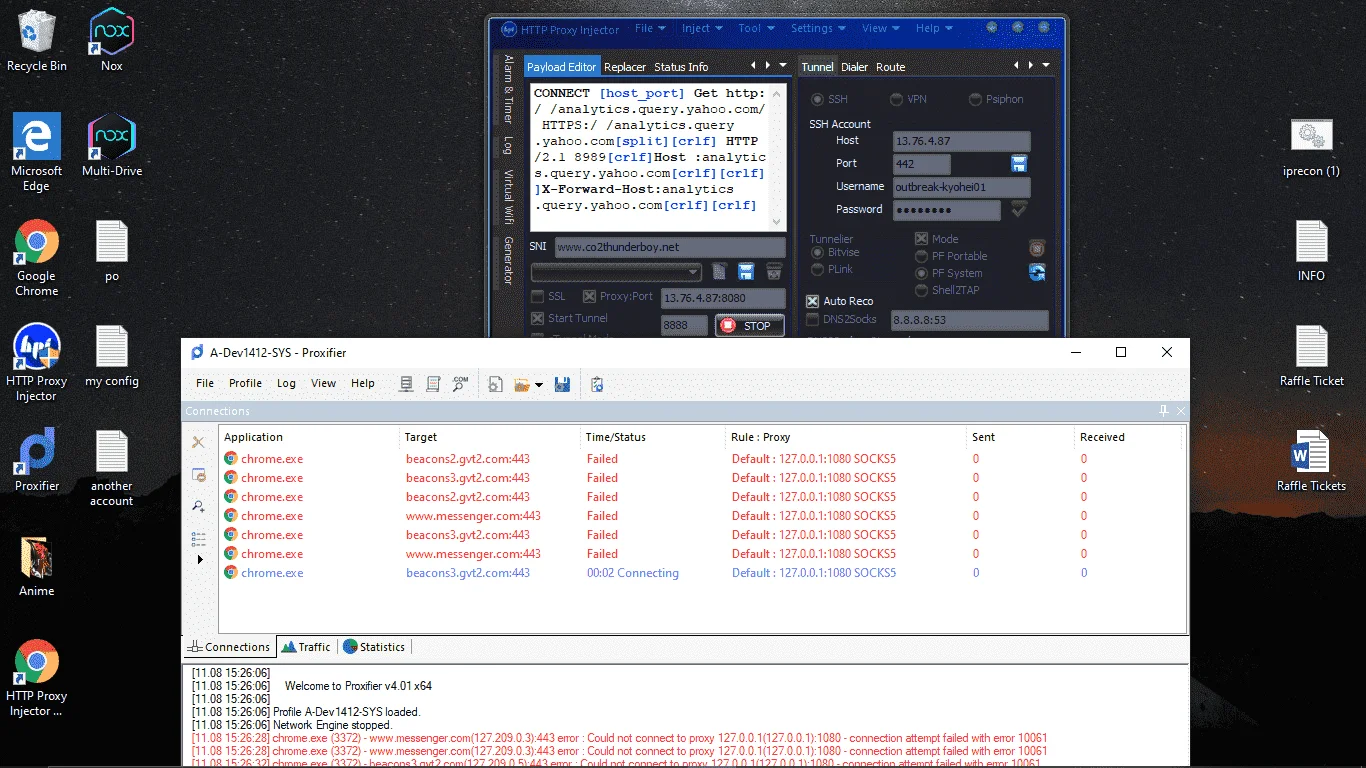Click the COM name resolution icon in Proxifier
Screen dimensions: 1366x768
coord(460,384)
